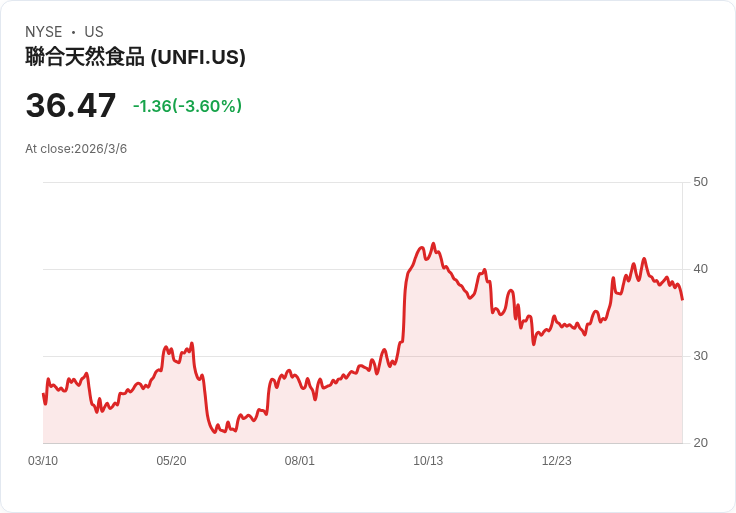Viewport: 736px width, 513px height.
Task: Click the chart's lowest trough after 05/20
Action: point(215,432)
